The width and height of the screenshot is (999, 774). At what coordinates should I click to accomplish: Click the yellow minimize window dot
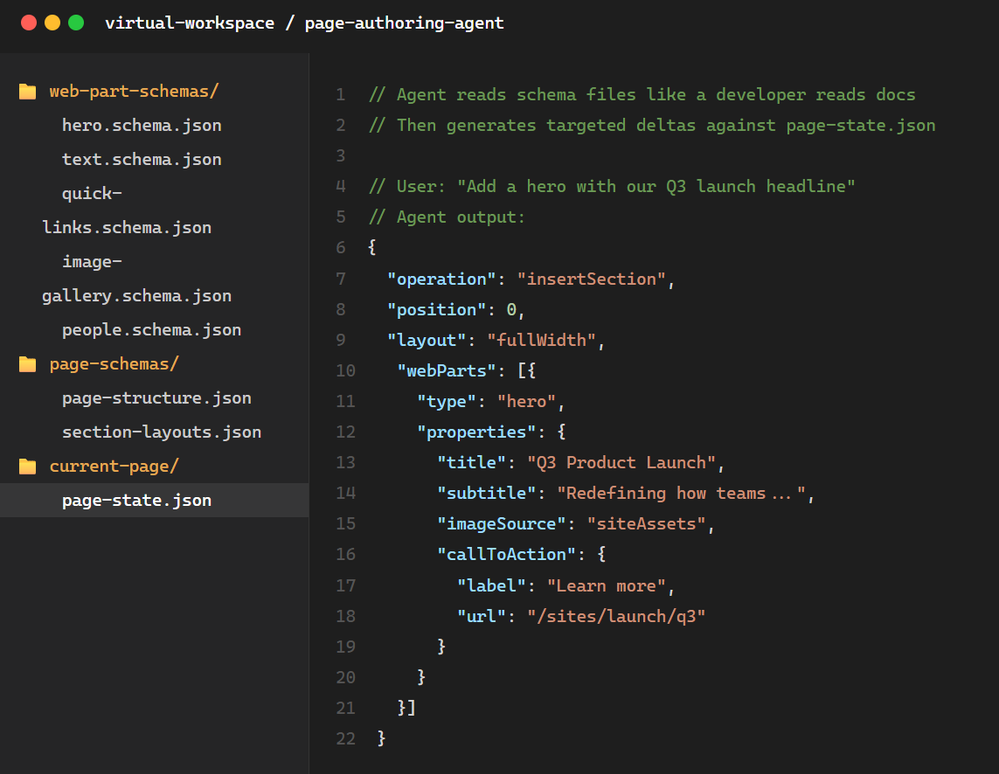52,23
